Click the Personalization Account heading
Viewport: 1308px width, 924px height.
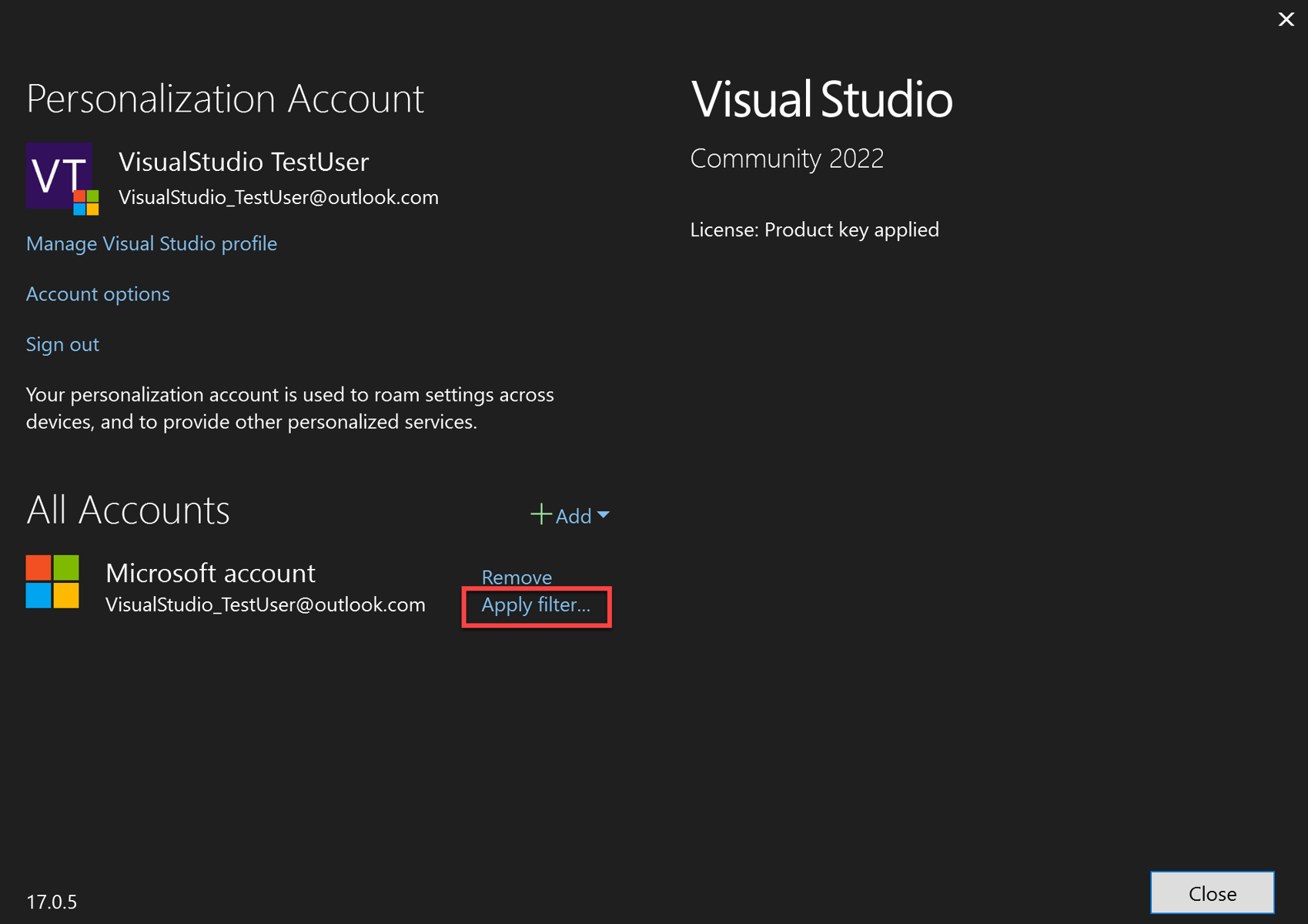point(225,99)
